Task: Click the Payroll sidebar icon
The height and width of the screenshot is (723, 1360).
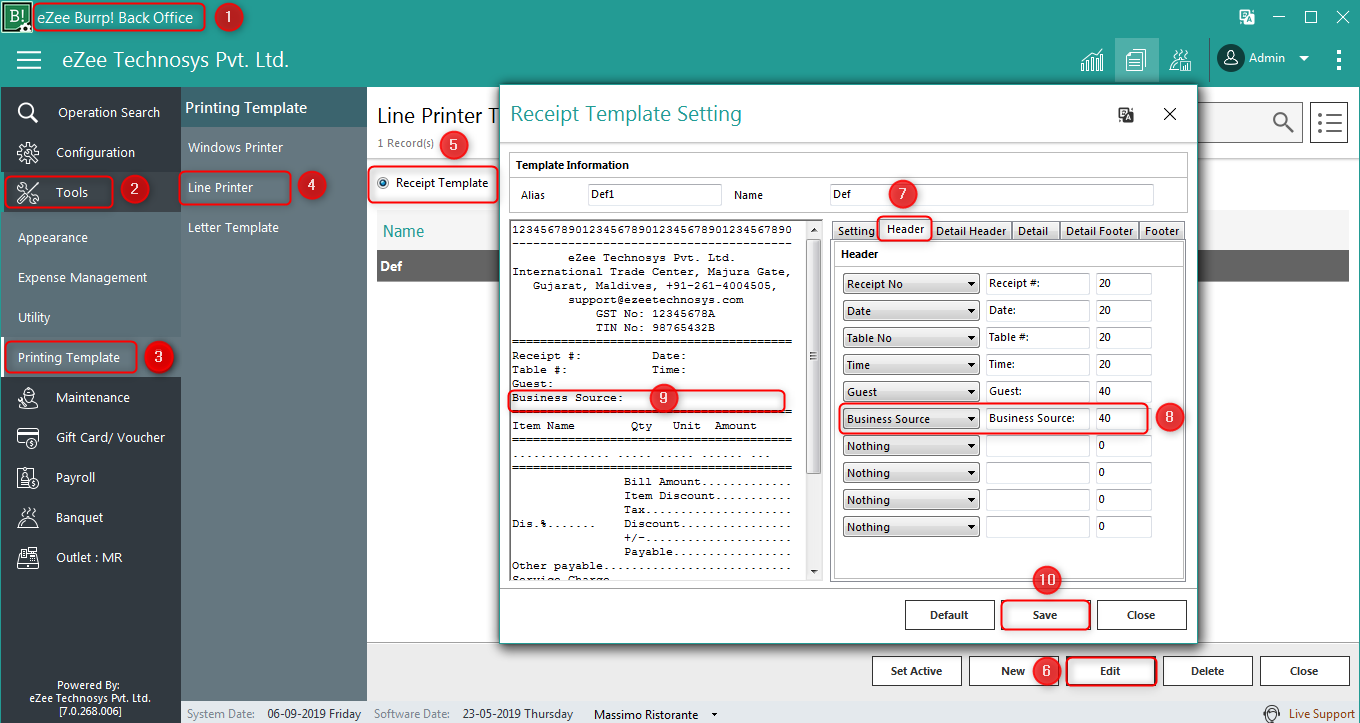Action: tap(28, 477)
